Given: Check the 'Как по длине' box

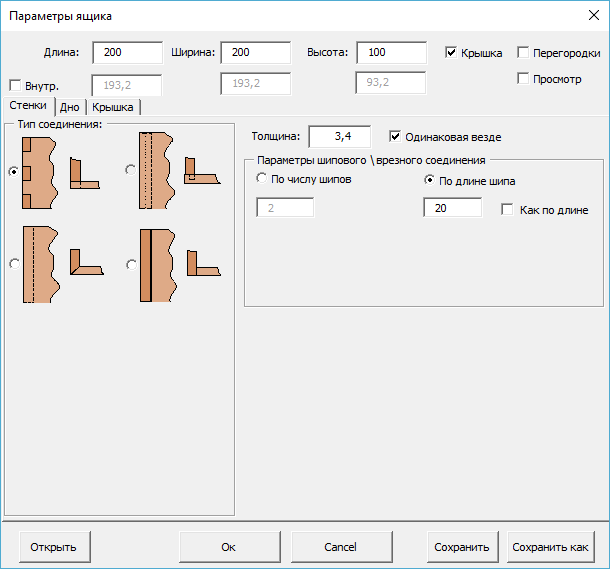Looking at the screenshot, I should click(507, 210).
